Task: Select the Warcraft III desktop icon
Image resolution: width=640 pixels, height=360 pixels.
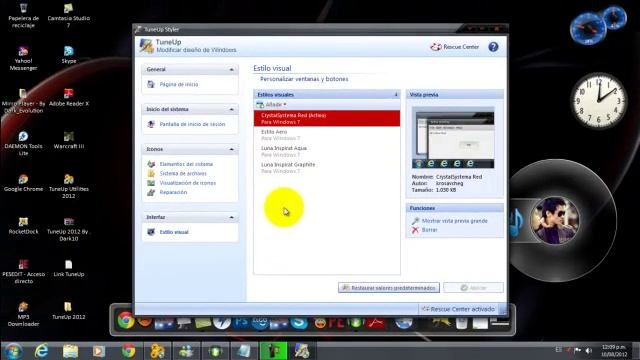Action: [69, 140]
